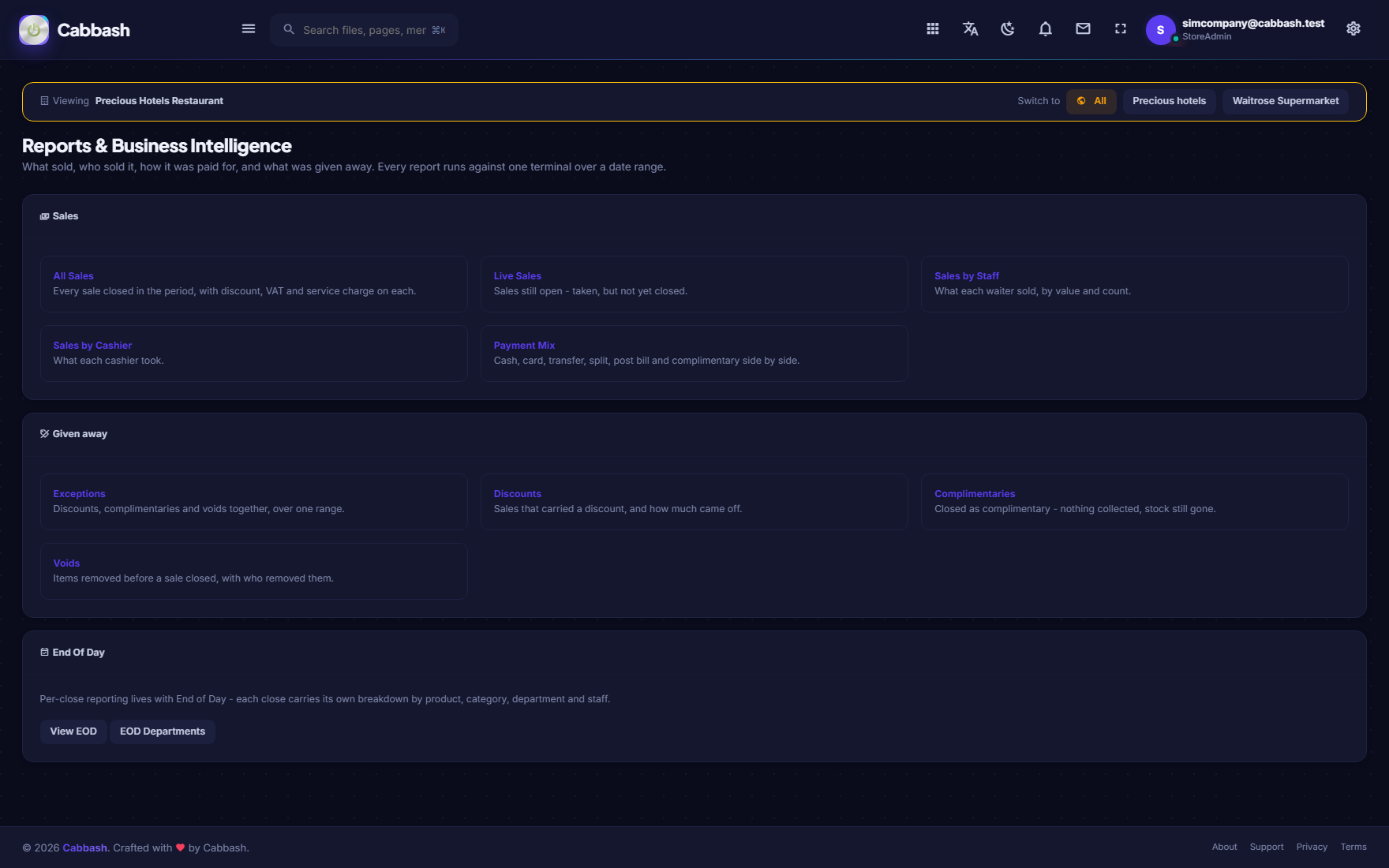
Task: Open the Terms footer link
Action: pyautogui.click(x=1353, y=847)
